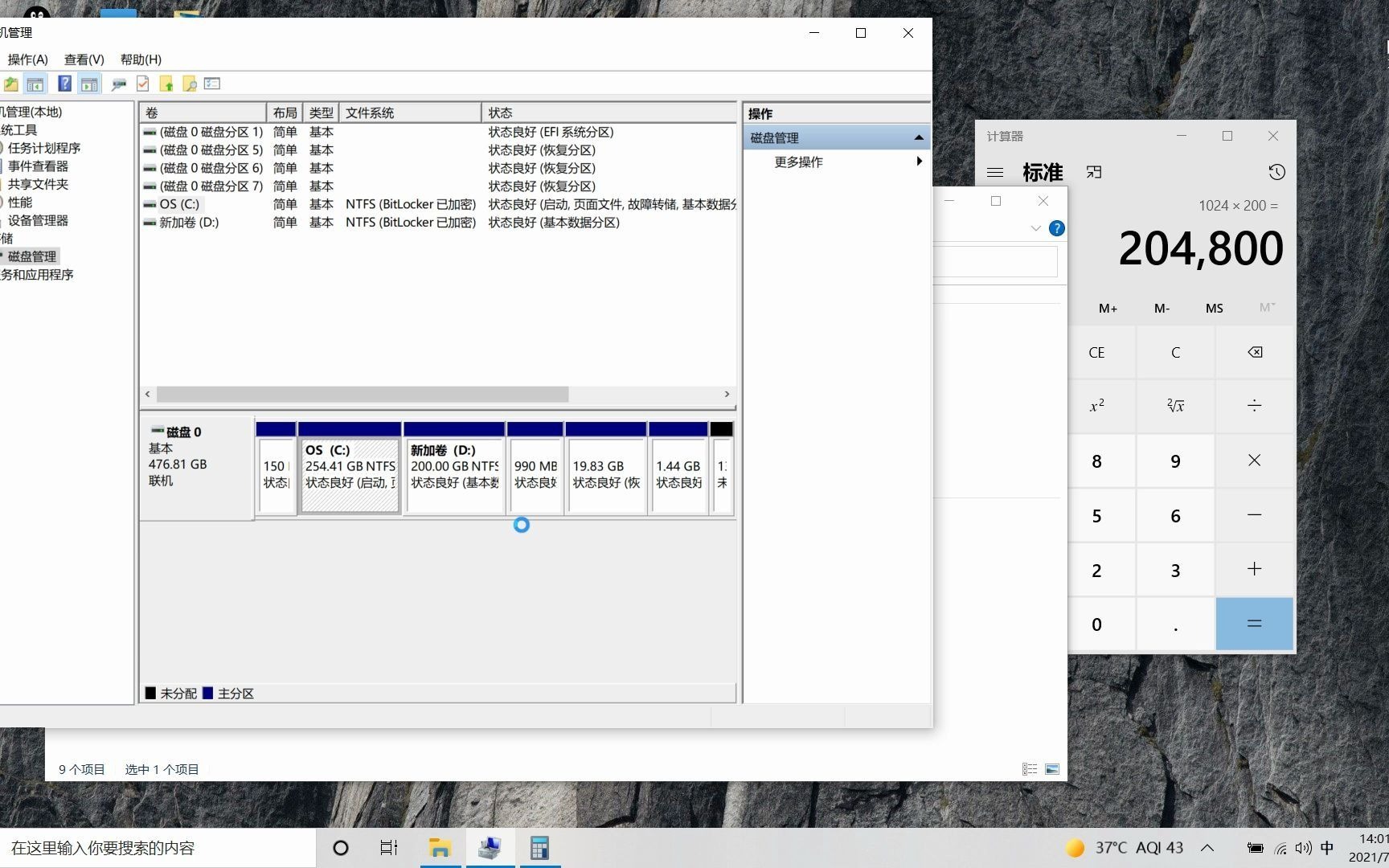This screenshot has width=1389, height=868.
Task: Open the calculator history icon
Action: coord(1276,172)
